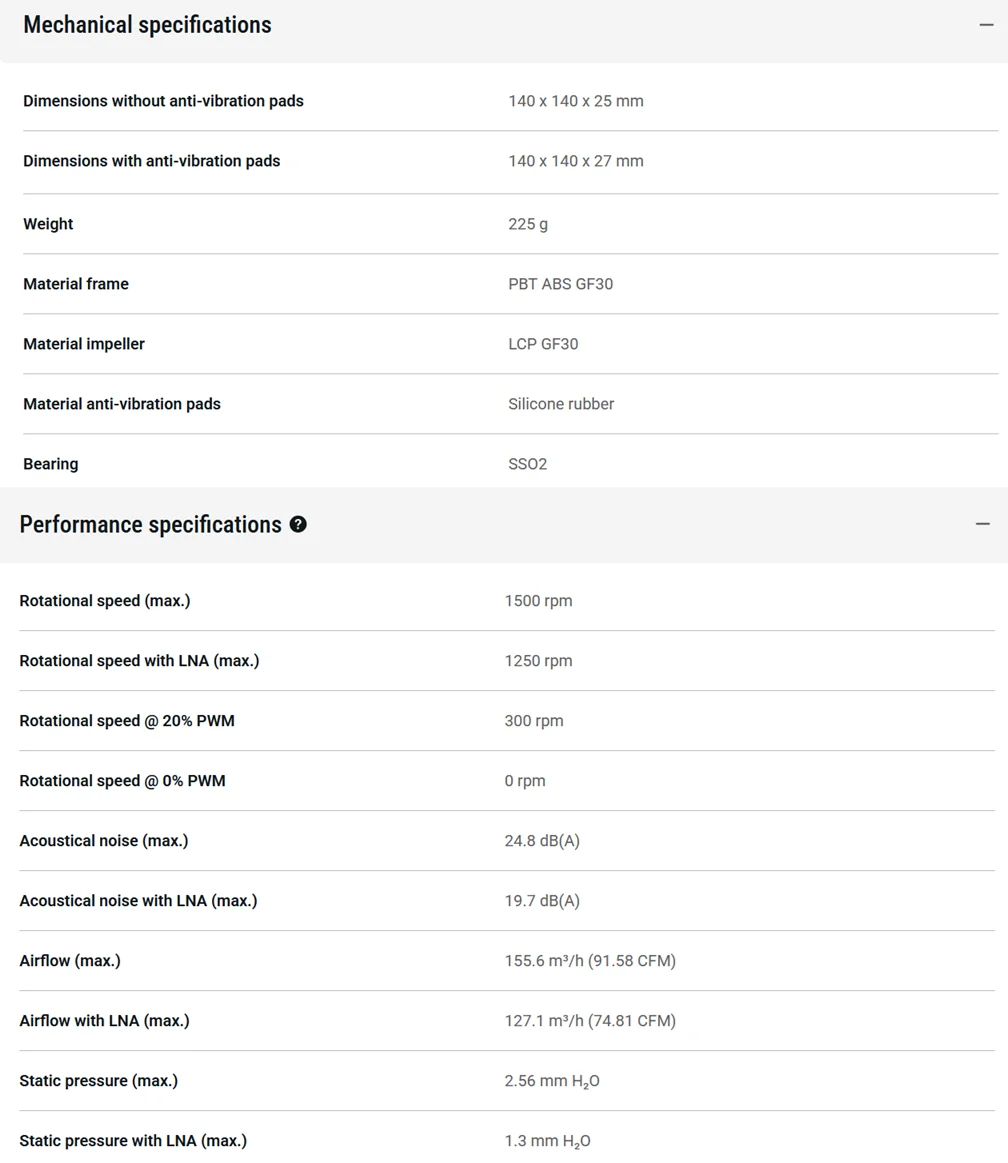1008x1163 pixels.
Task: Select the Rotational speed (max.) label
Action: click(105, 601)
